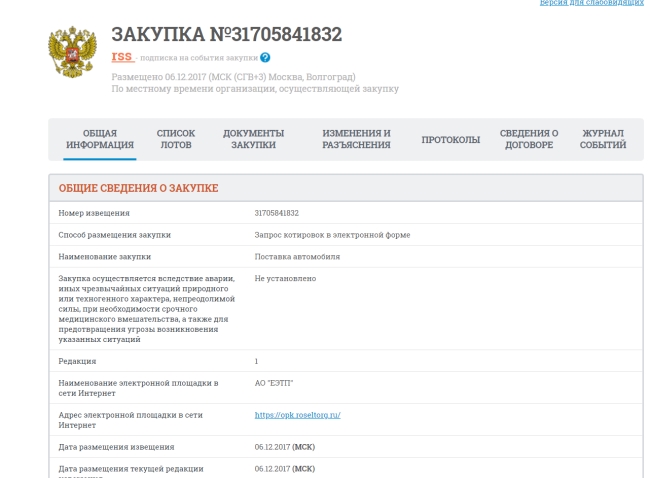Click the Дата размещения извещения date value
This screenshot has width=650, height=478.
pyautogui.click(x=285, y=447)
